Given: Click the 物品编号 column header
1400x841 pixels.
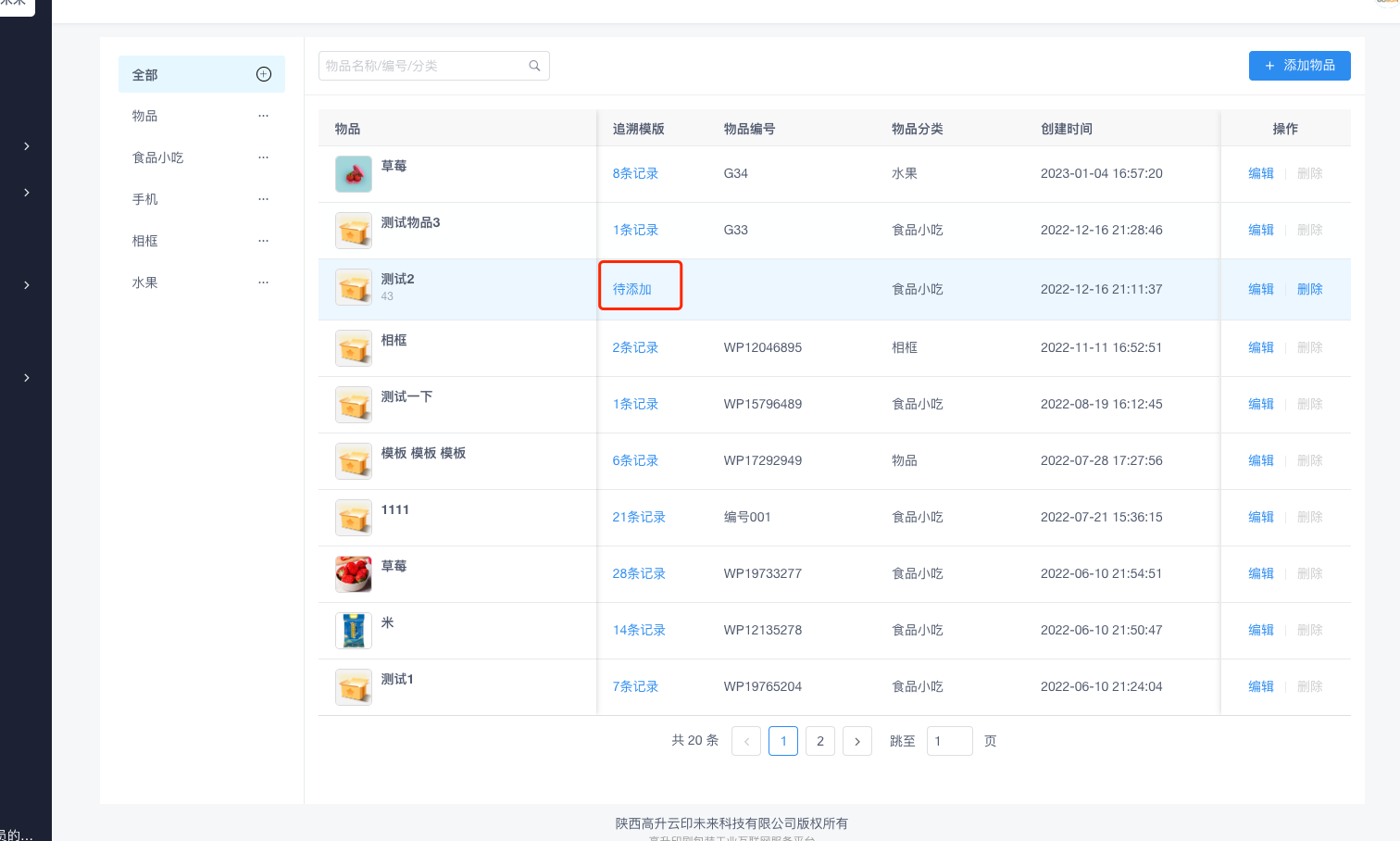Looking at the screenshot, I should [x=750, y=129].
